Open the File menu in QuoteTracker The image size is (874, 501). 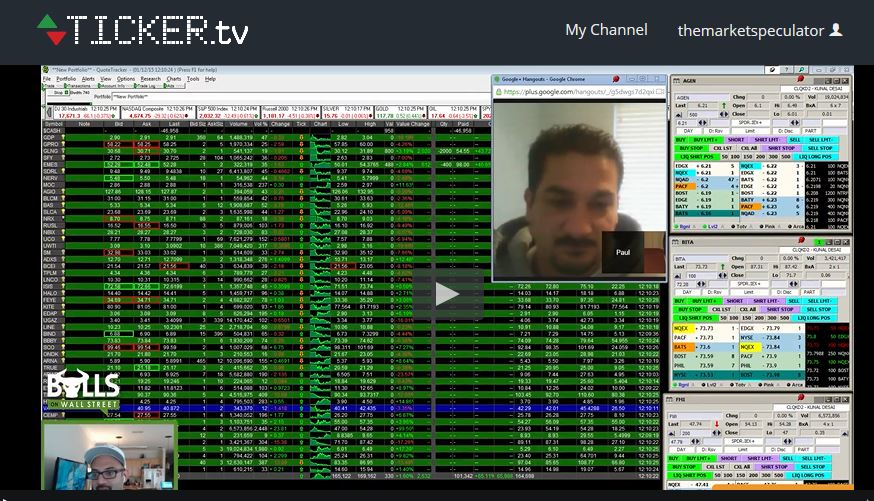click(x=47, y=79)
